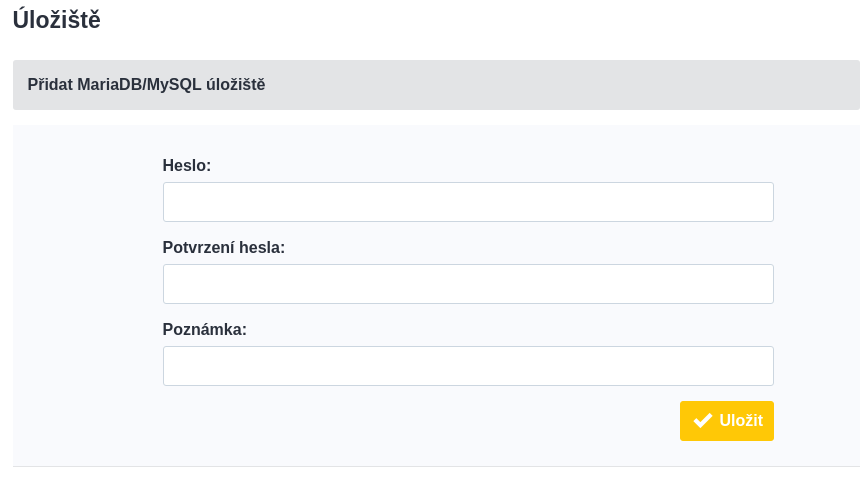Submit storage settings via yellow save button
Screen dimensions: 867x478
click(x=727, y=421)
